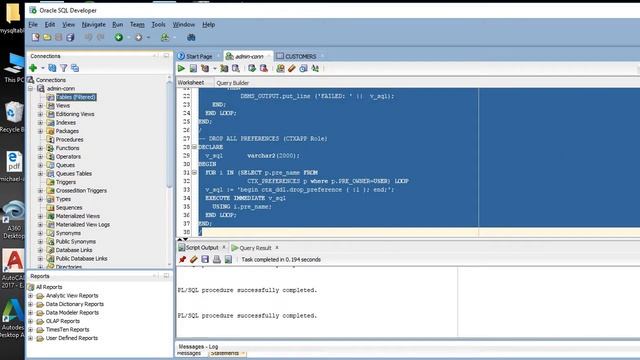Refresh connections with the refresh icon

52,68
